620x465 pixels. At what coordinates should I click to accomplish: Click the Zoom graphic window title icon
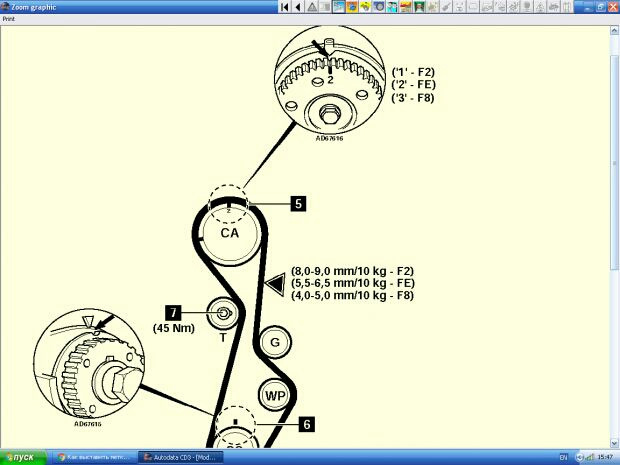(x=5, y=7)
